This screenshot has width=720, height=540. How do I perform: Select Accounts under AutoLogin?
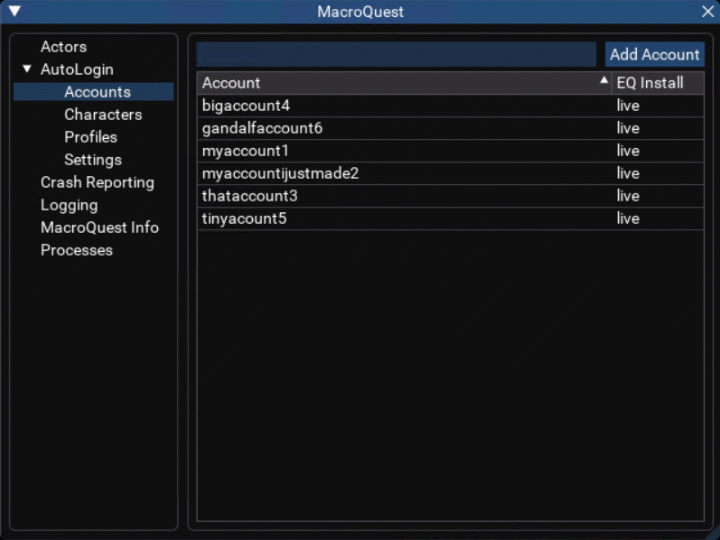point(94,92)
